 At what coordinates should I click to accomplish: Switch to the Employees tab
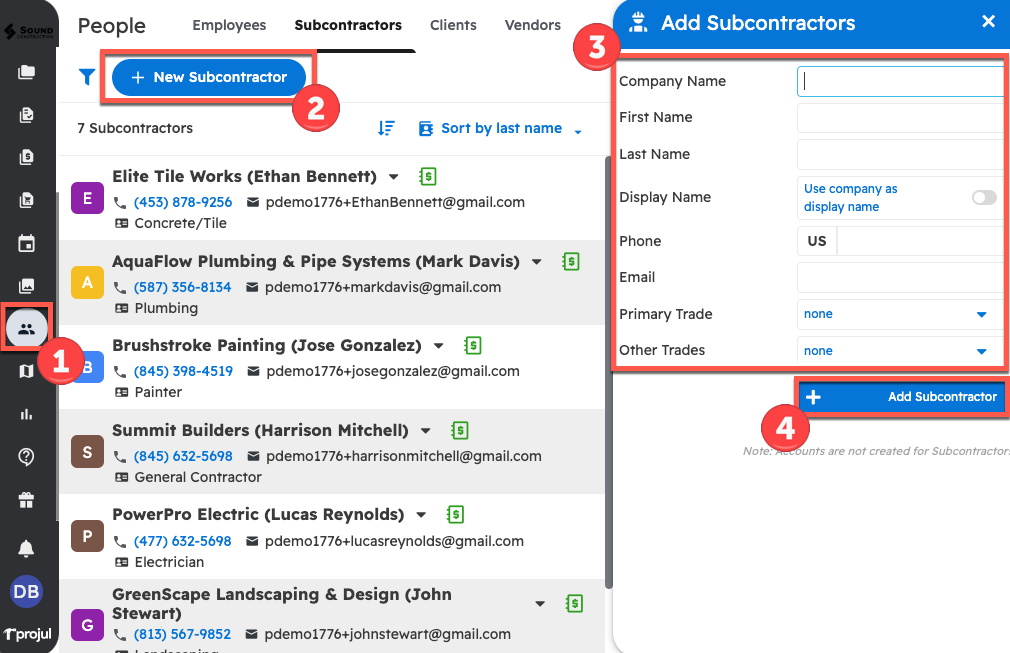coord(229,25)
